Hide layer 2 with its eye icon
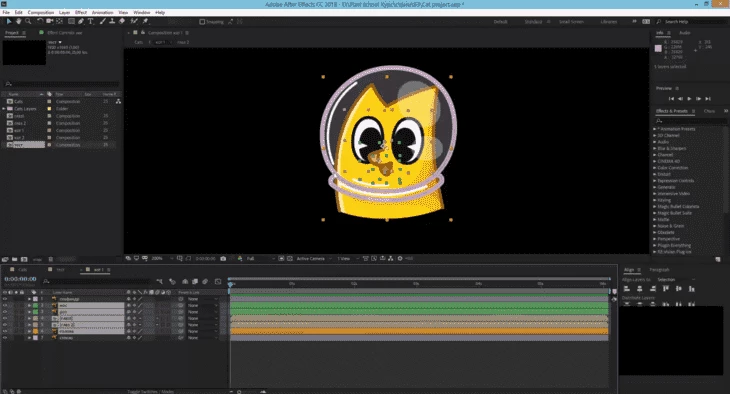 click(5, 306)
